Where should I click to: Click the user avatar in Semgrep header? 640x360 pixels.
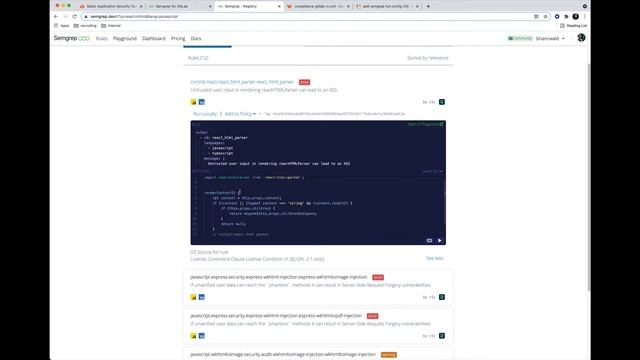581,38
